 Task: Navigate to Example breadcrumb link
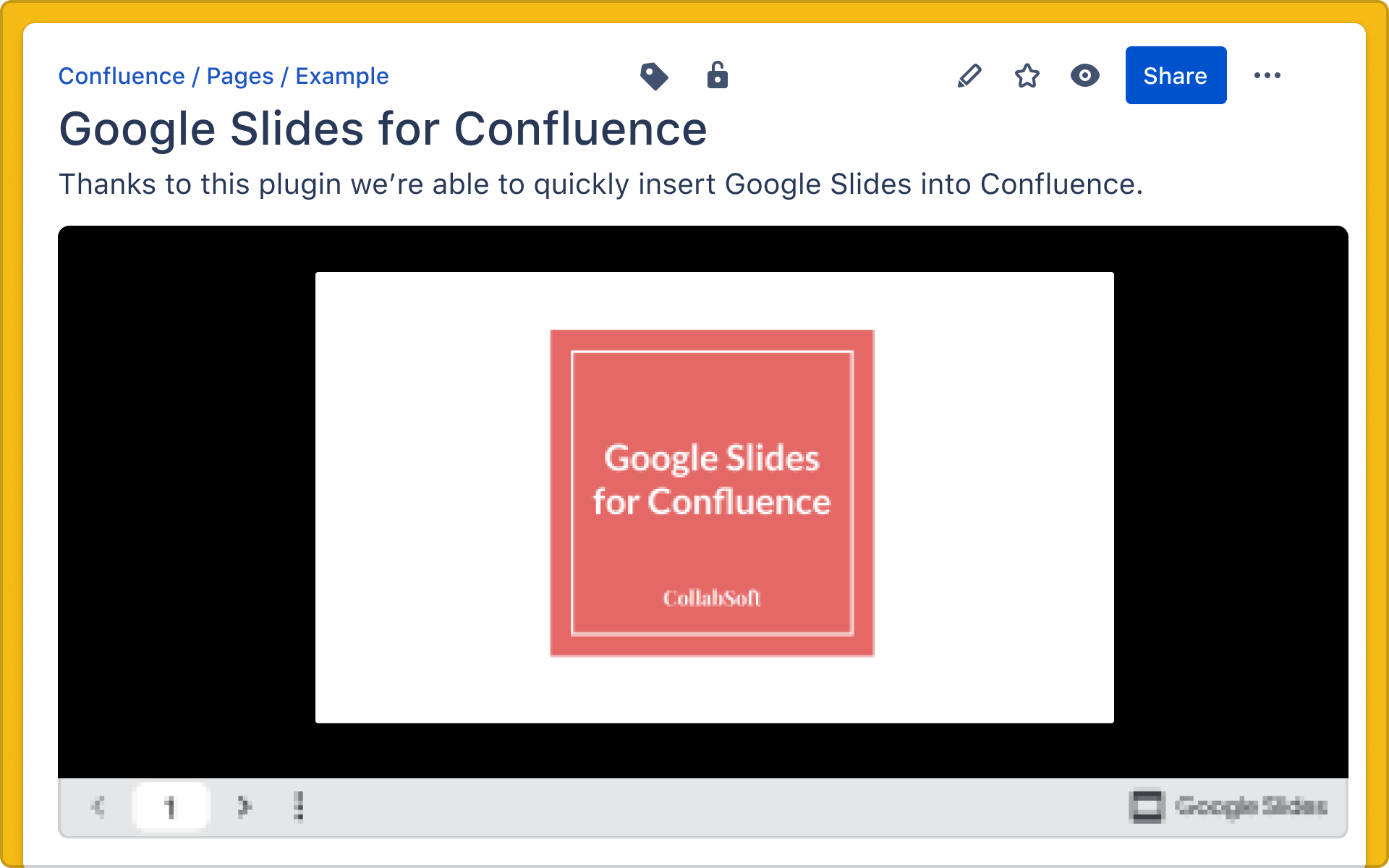[341, 76]
